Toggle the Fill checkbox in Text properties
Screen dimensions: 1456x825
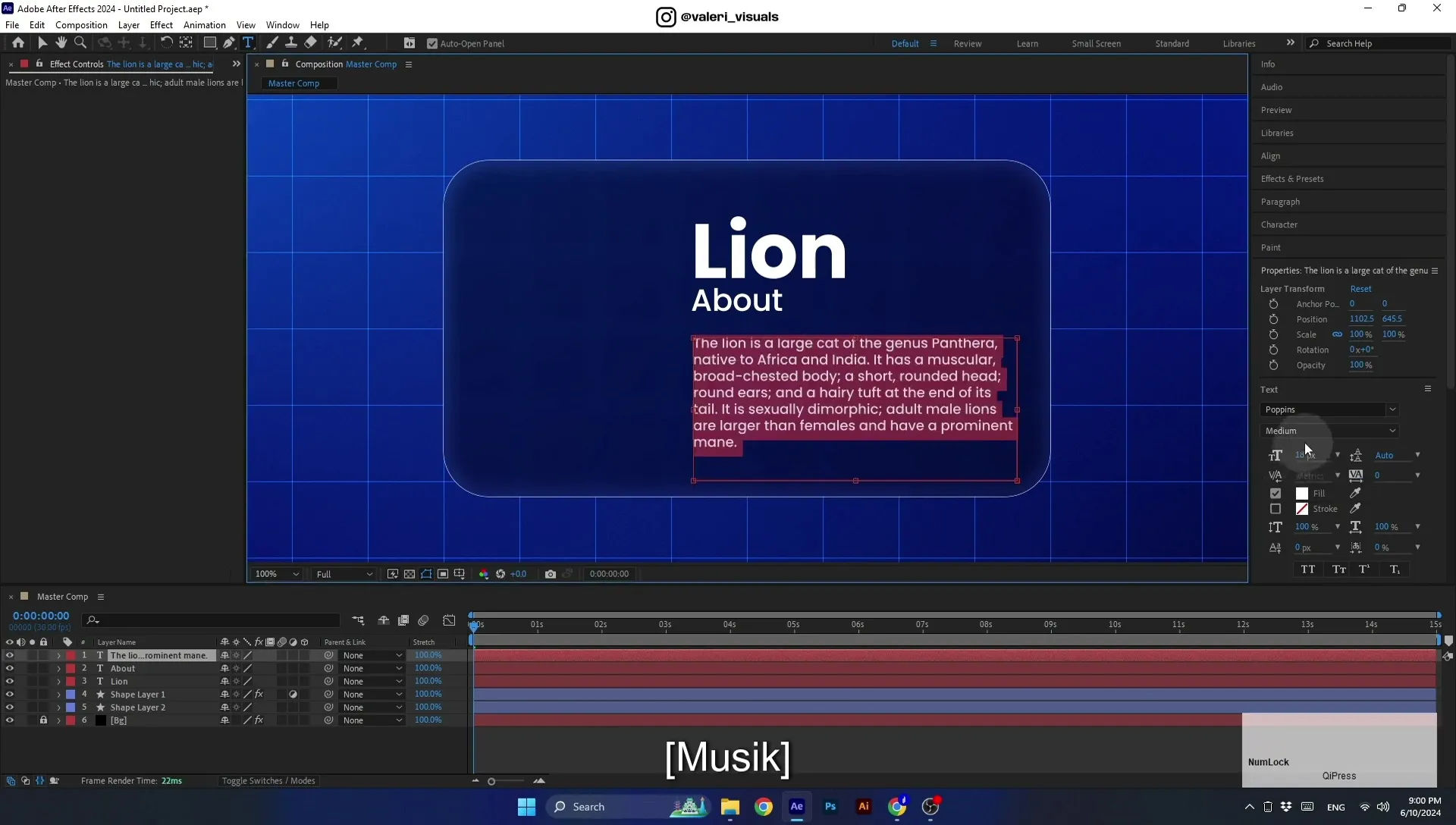pyautogui.click(x=1276, y=493)
